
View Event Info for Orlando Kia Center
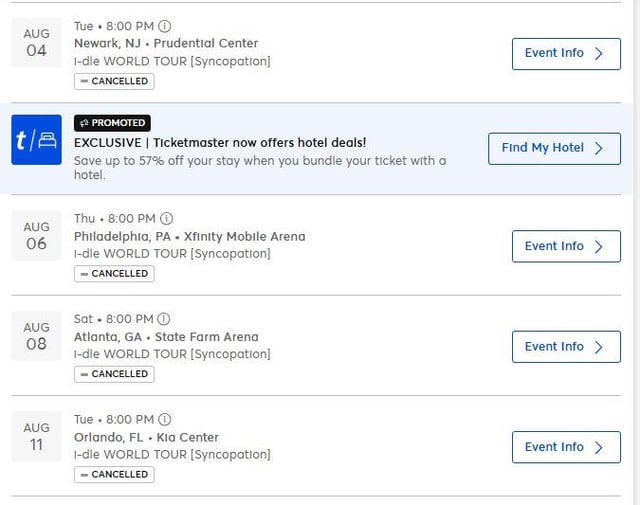(x=565, y=447)
